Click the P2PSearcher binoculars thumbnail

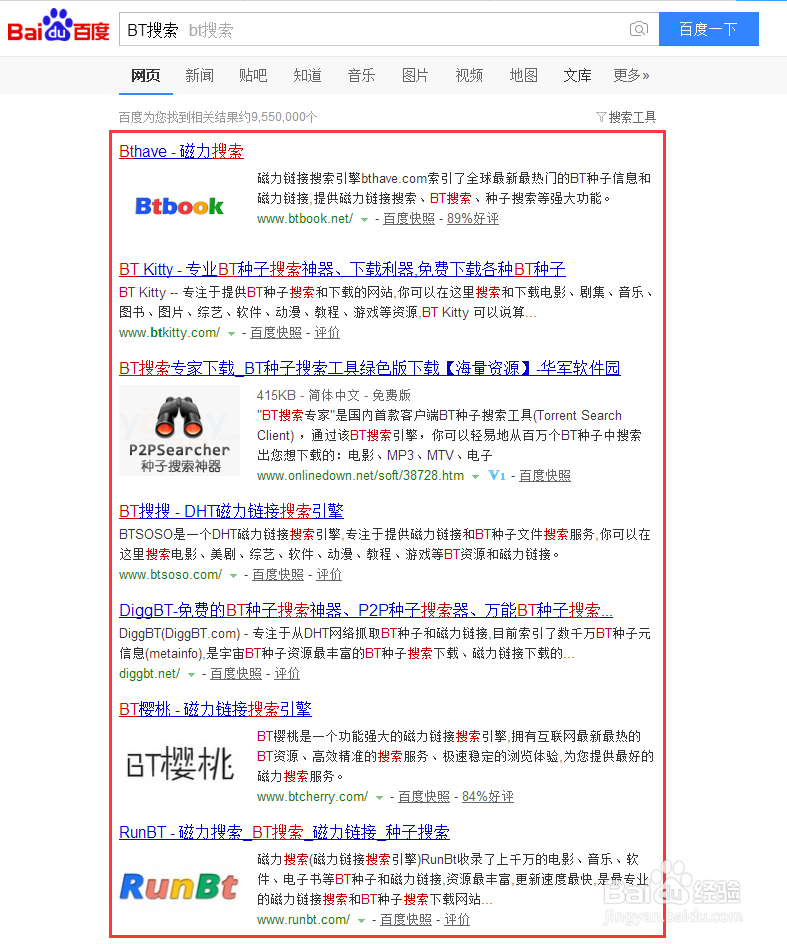pyautogui.click(x=179, y=430)
